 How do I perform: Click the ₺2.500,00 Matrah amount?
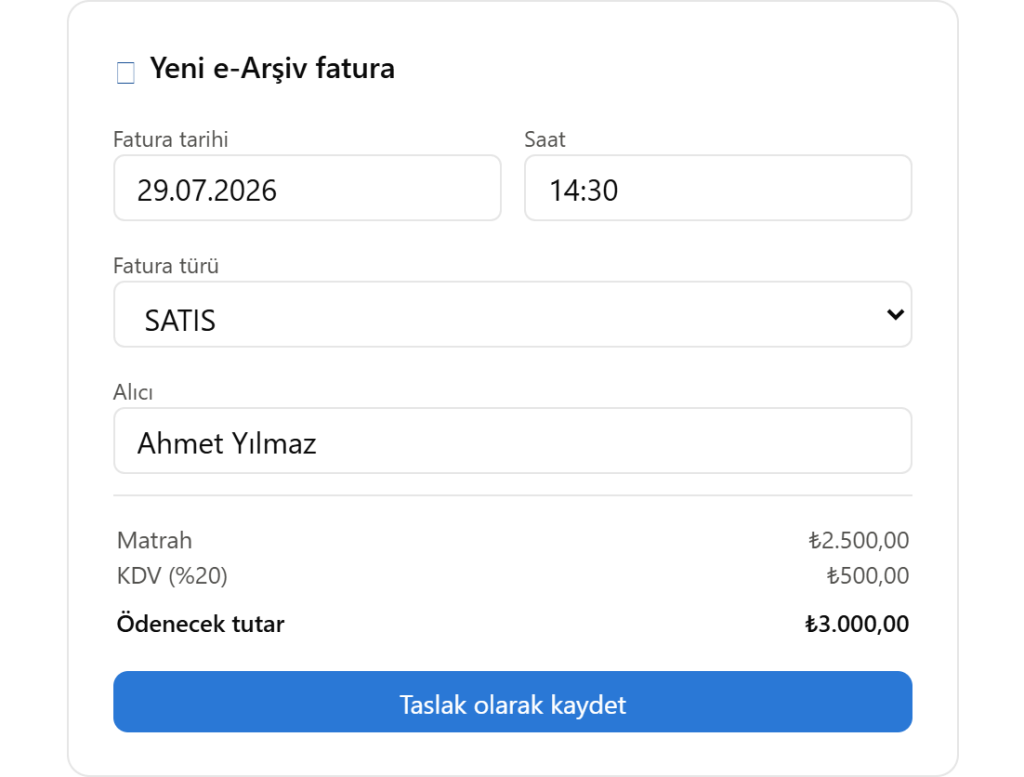click(x=858, y=541)
